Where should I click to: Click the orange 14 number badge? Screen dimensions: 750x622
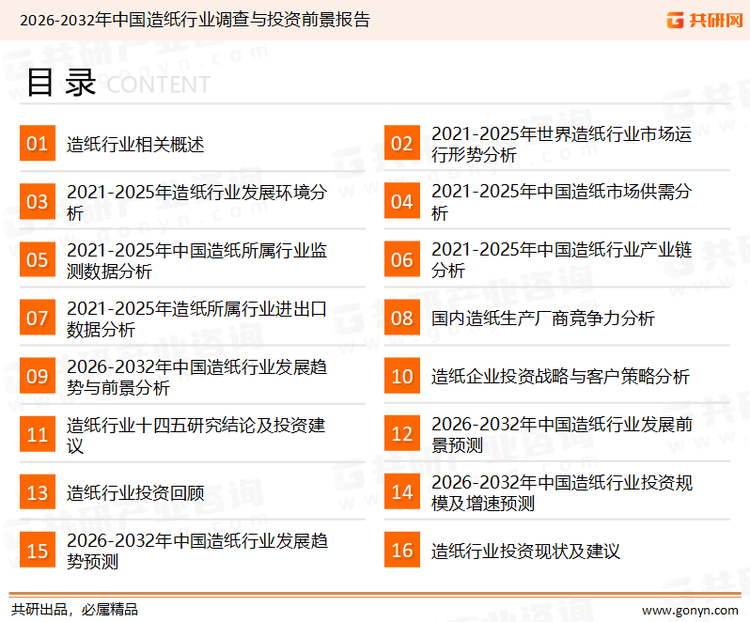[402, 492]
